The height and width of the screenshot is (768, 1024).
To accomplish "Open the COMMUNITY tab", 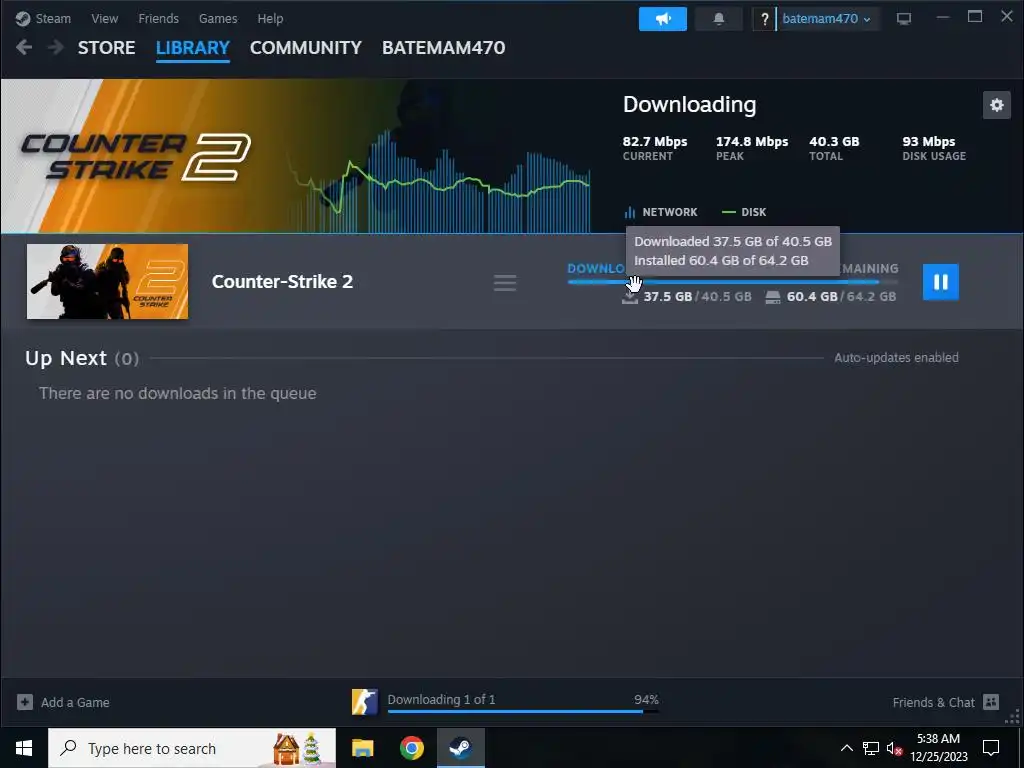I will (x=306, y=48).
